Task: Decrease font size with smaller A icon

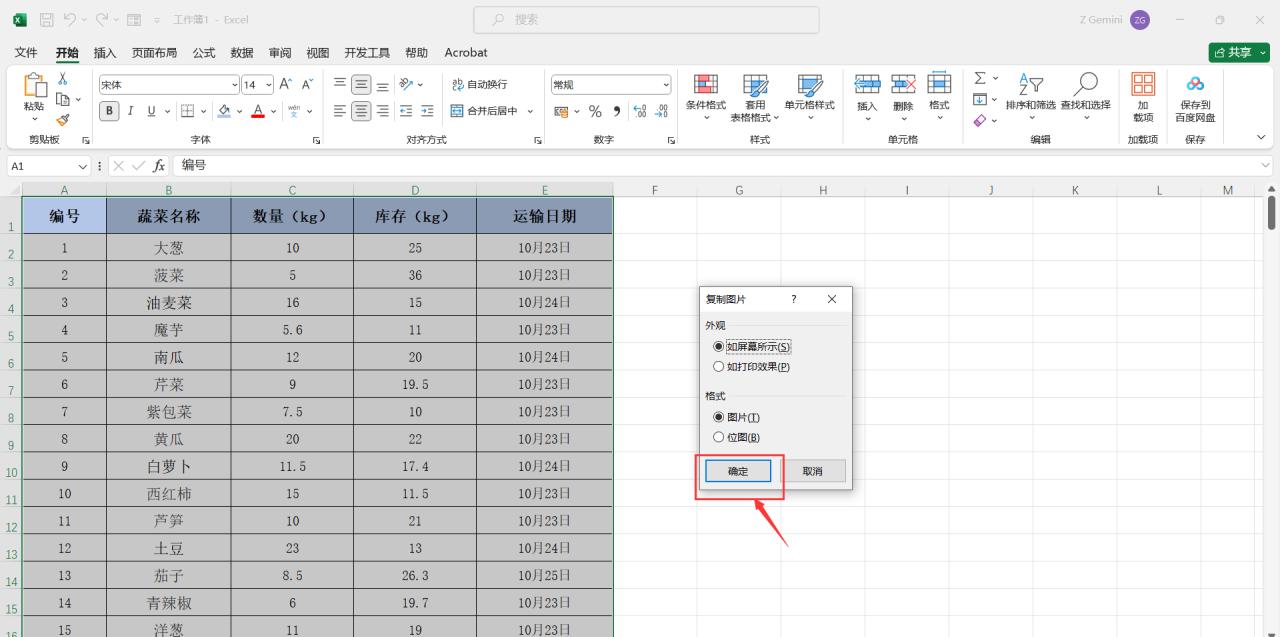Action: pos(308,85)
